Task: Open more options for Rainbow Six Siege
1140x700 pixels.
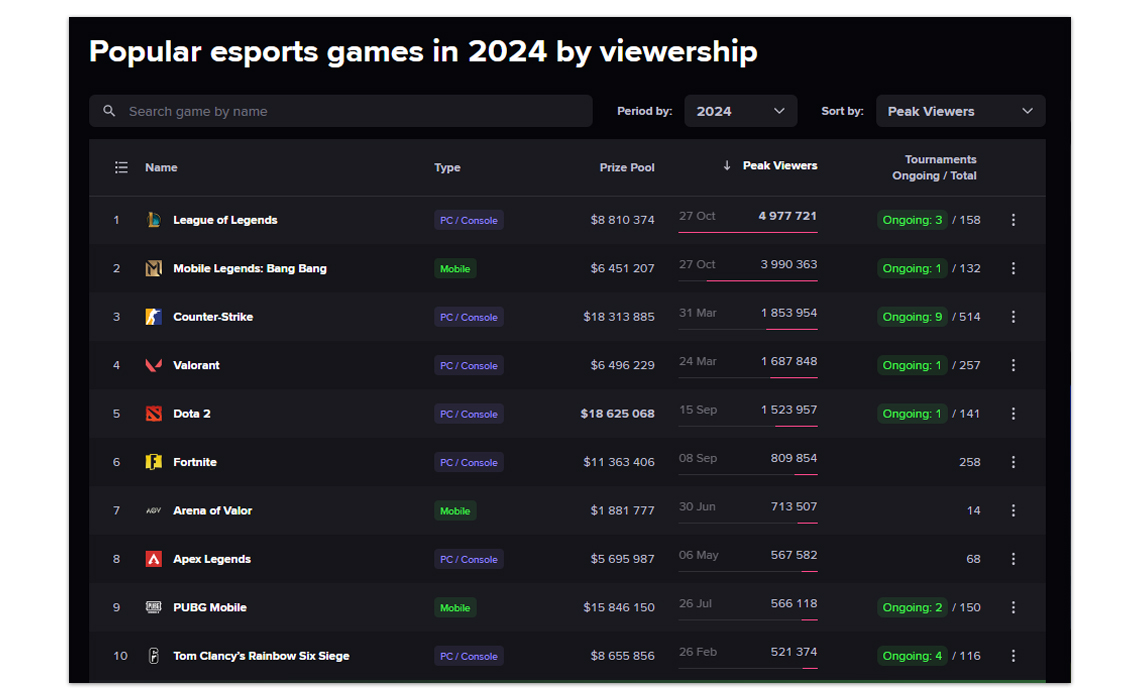Action: click(1013, 656)
